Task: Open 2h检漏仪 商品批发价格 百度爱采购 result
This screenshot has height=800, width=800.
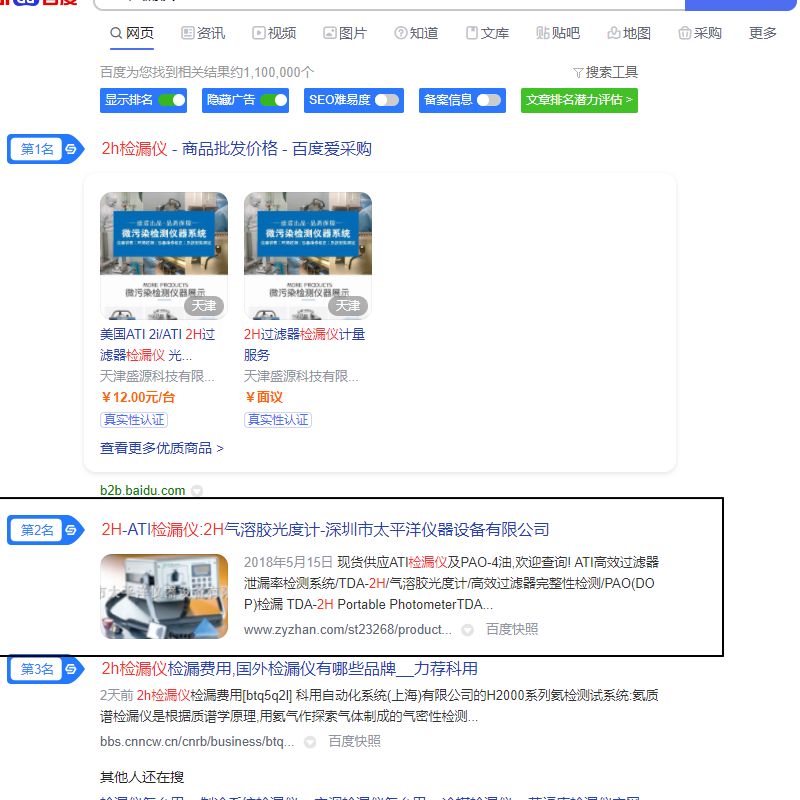Action: (x=236, y=148)
